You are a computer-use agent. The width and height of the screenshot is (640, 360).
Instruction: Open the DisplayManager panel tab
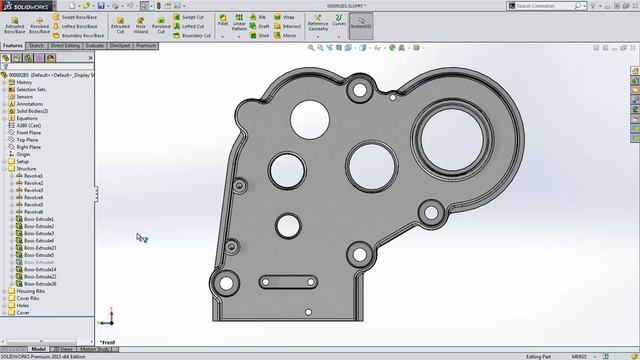(51, 58)
